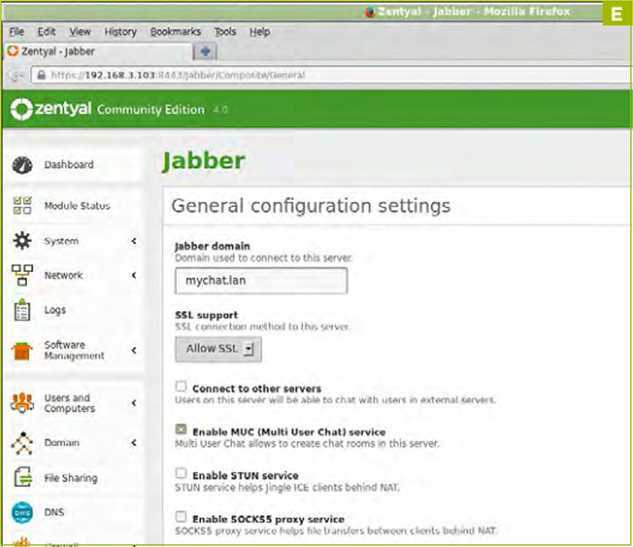This screenshot has width=633, height=547.
Task: Expand the System menu chevron
Action: [x=134, y=241]
